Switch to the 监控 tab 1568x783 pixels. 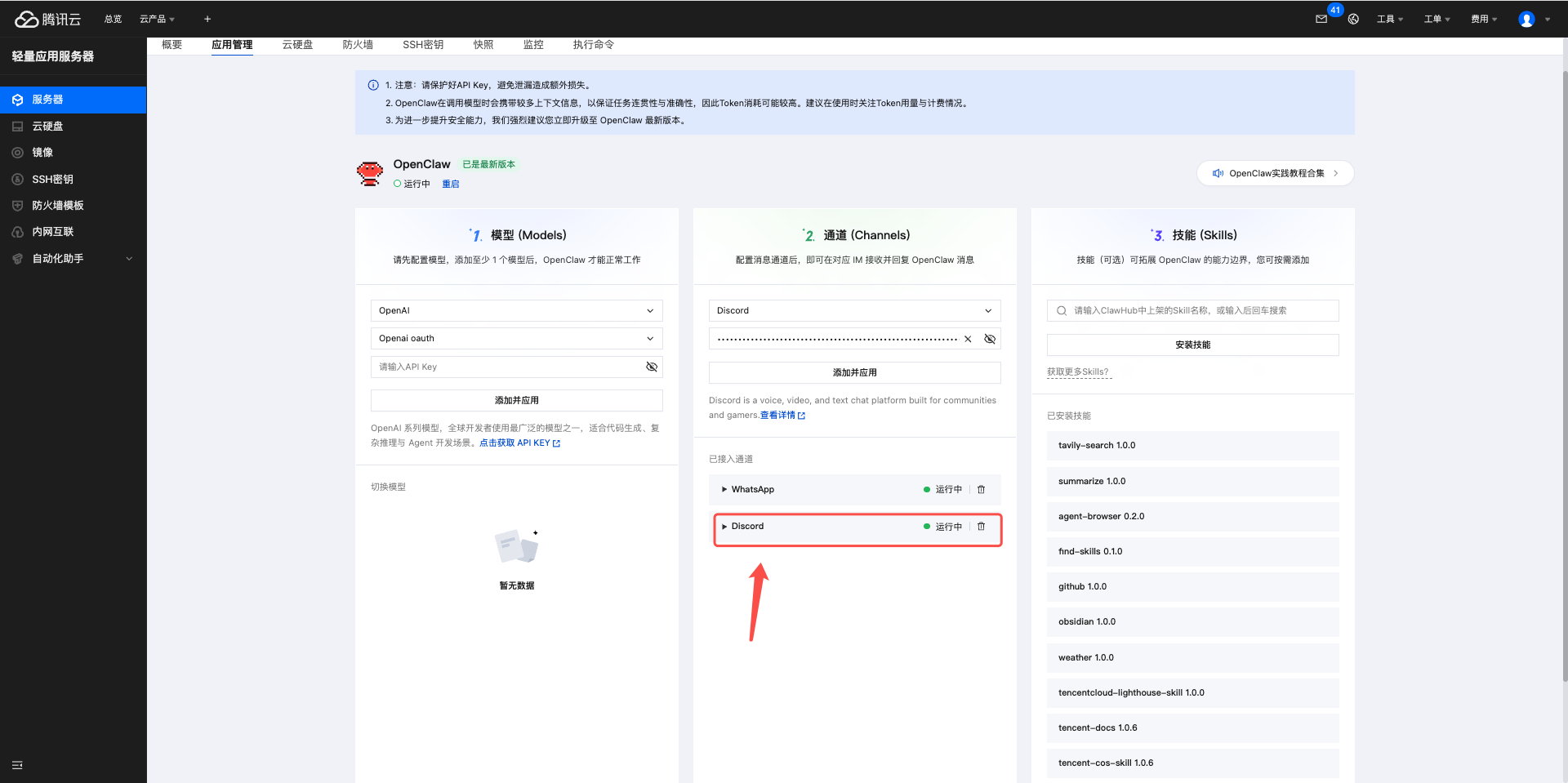[x=533, y=45]
